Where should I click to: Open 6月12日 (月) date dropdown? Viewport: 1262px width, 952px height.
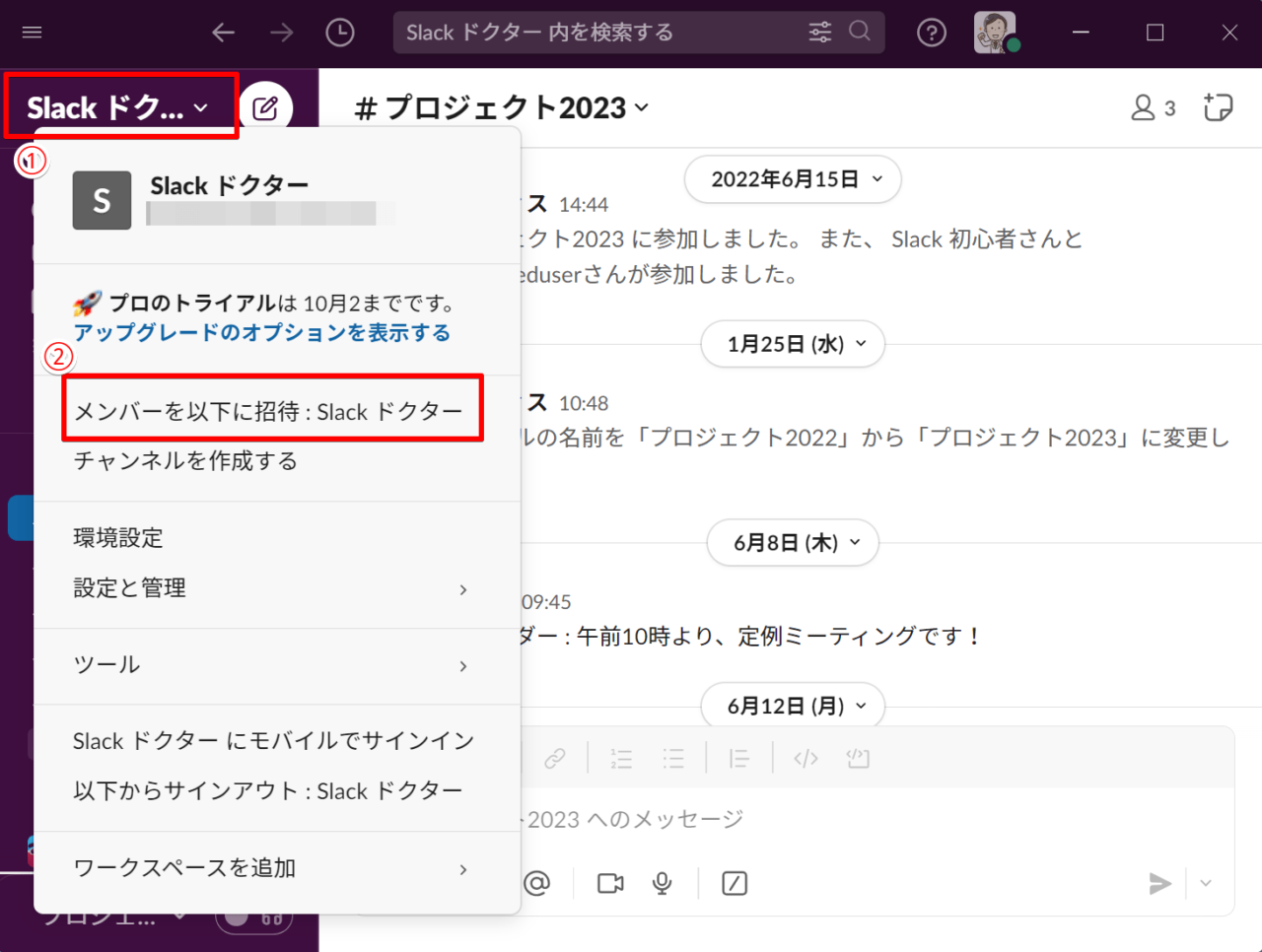[793, 706]
